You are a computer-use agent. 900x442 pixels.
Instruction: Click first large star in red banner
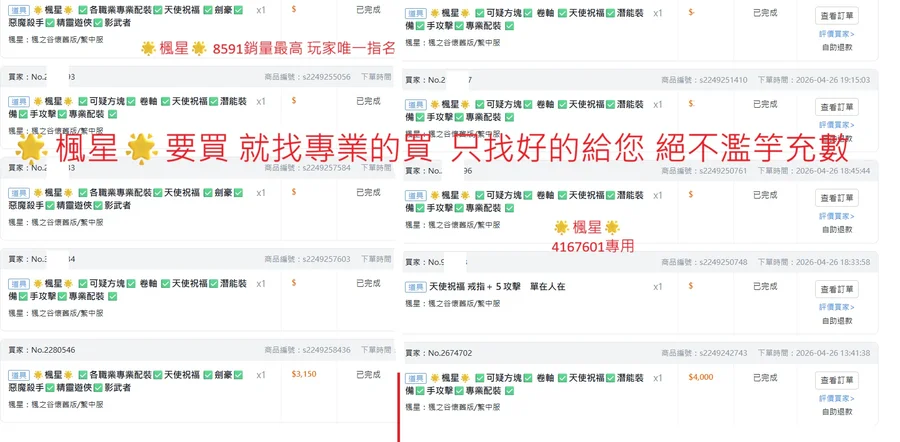(x=32, y=150)
